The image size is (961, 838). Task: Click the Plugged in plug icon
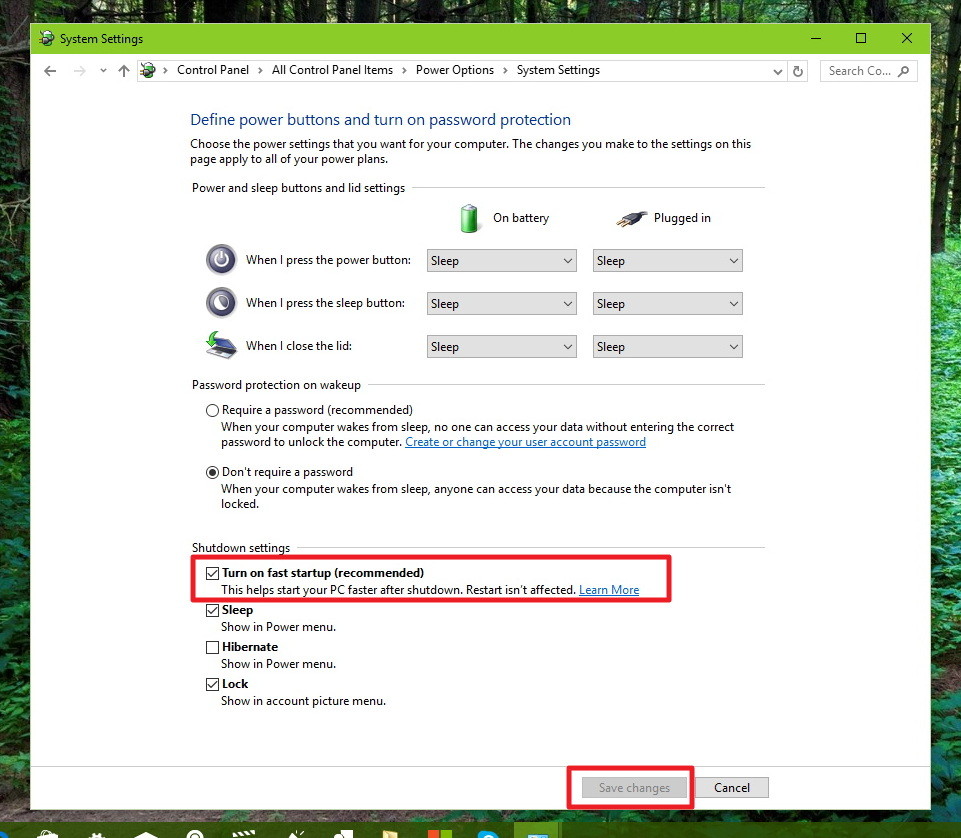631,218
